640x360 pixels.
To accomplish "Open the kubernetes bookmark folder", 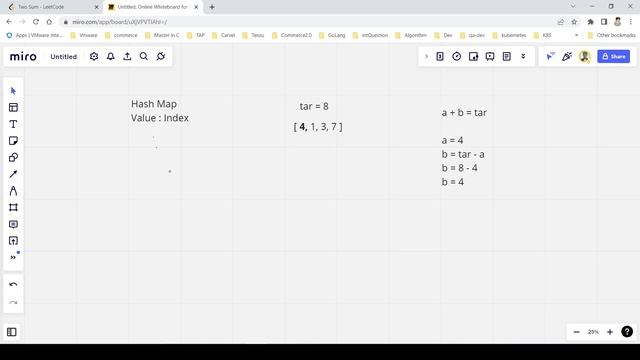I will click(x=509, y=35).
